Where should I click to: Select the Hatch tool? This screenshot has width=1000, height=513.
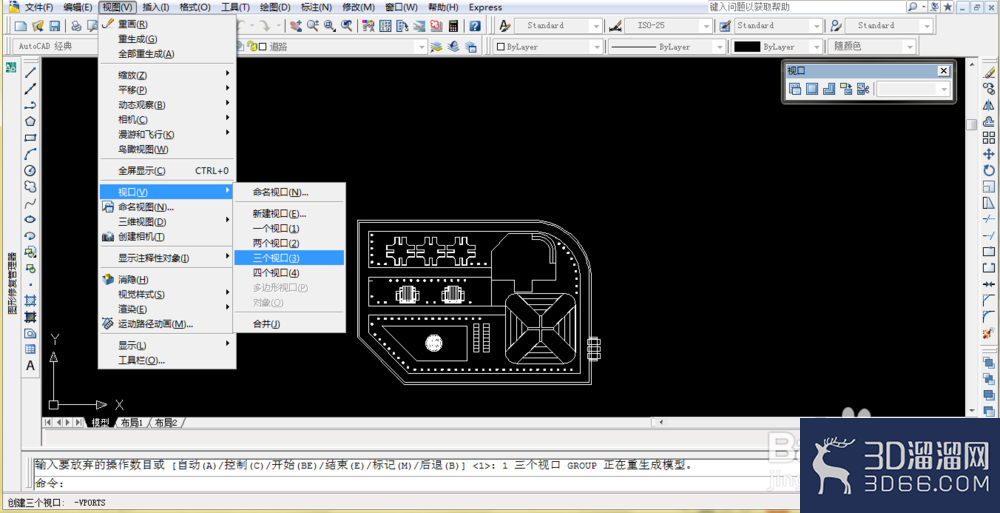pos(30,301)
